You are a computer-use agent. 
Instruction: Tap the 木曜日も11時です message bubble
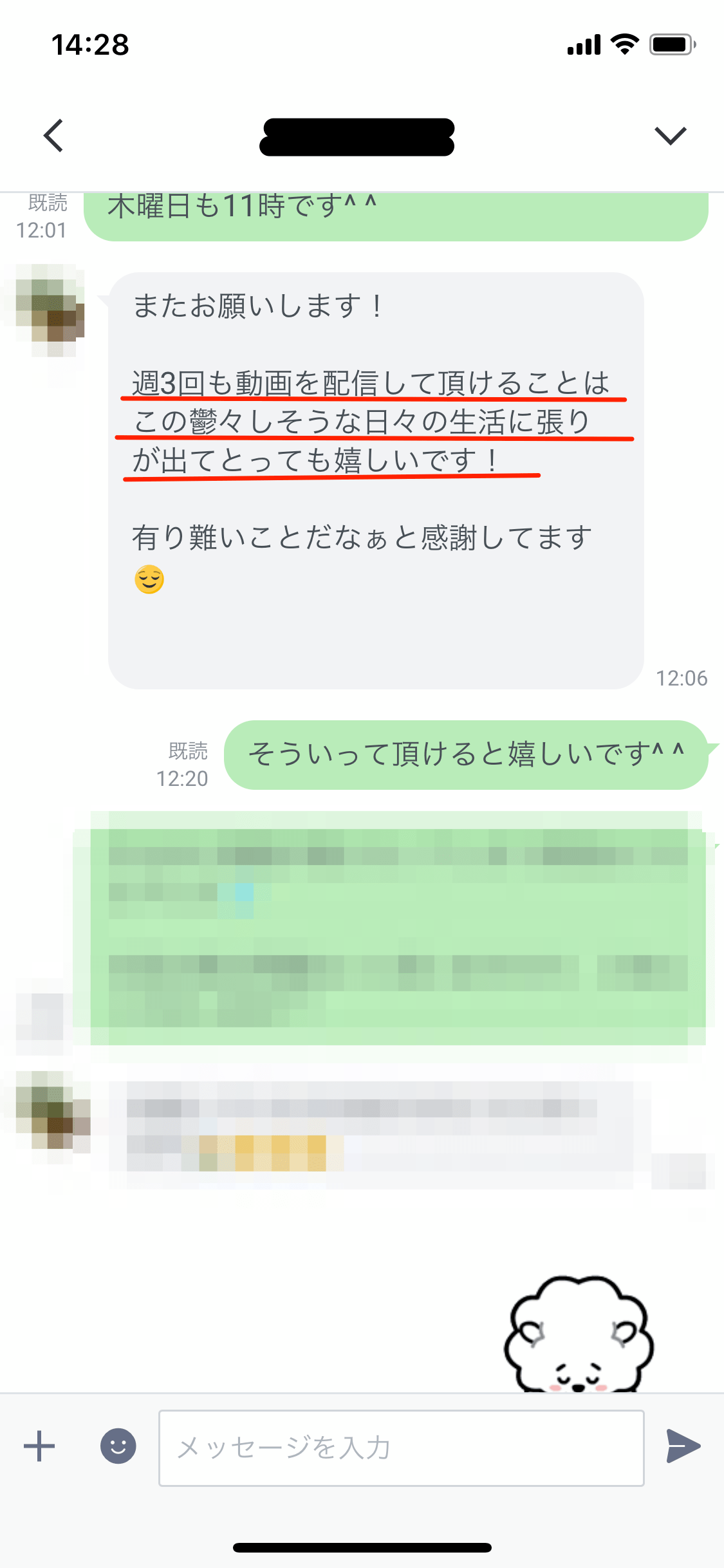click(396, 216)
